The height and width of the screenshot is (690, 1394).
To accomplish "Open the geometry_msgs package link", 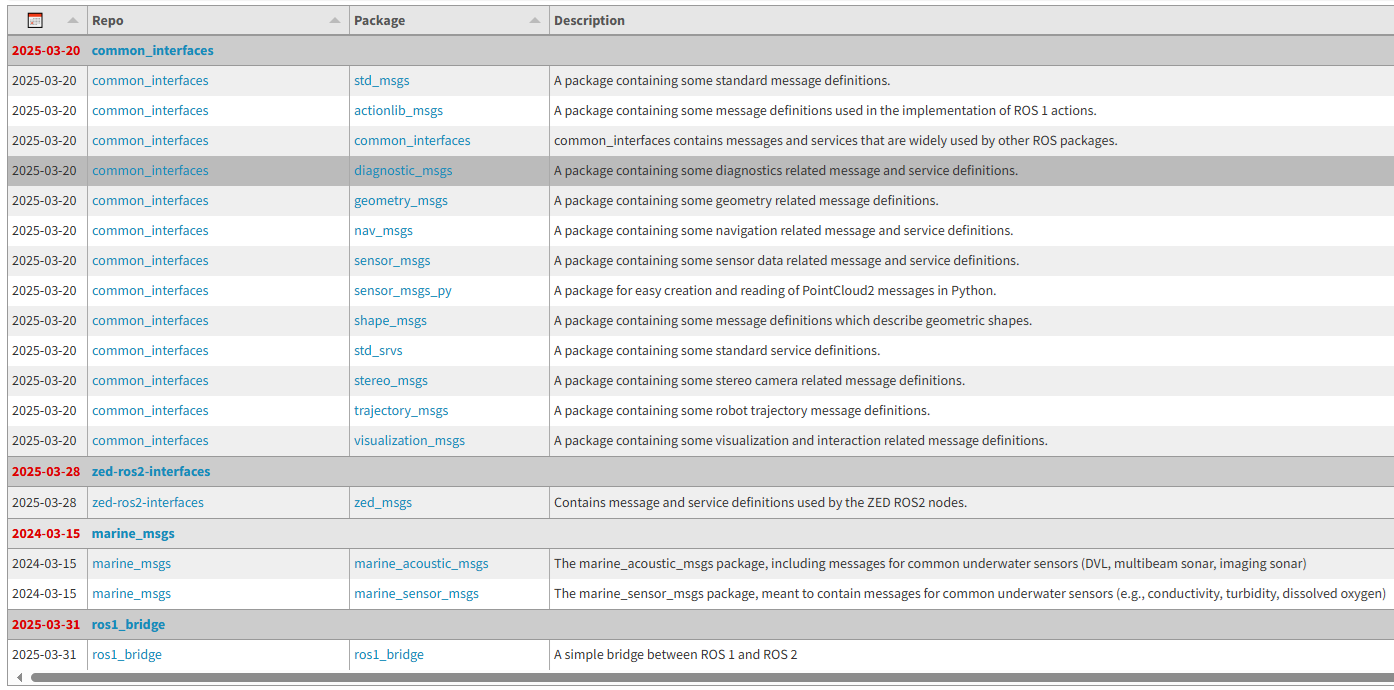I will 401,200.
